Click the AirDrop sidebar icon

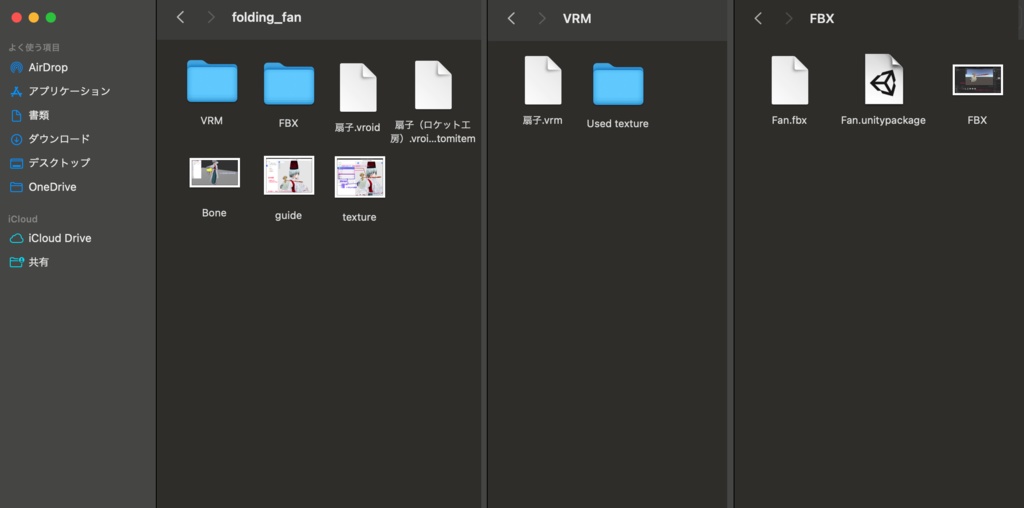click(x=16, y=67)
